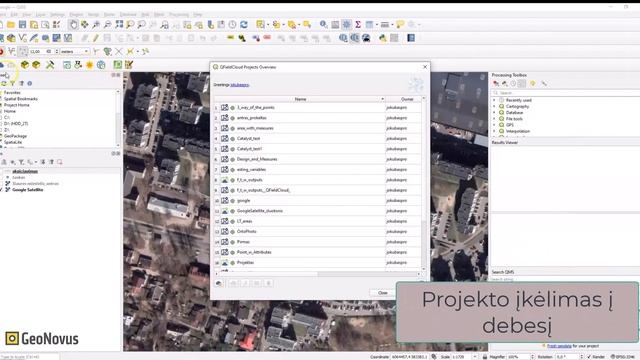Open the Plugins menu
The width and height of the screenshot is (640, 360).
pyautogui.click(x=76, y=15)
